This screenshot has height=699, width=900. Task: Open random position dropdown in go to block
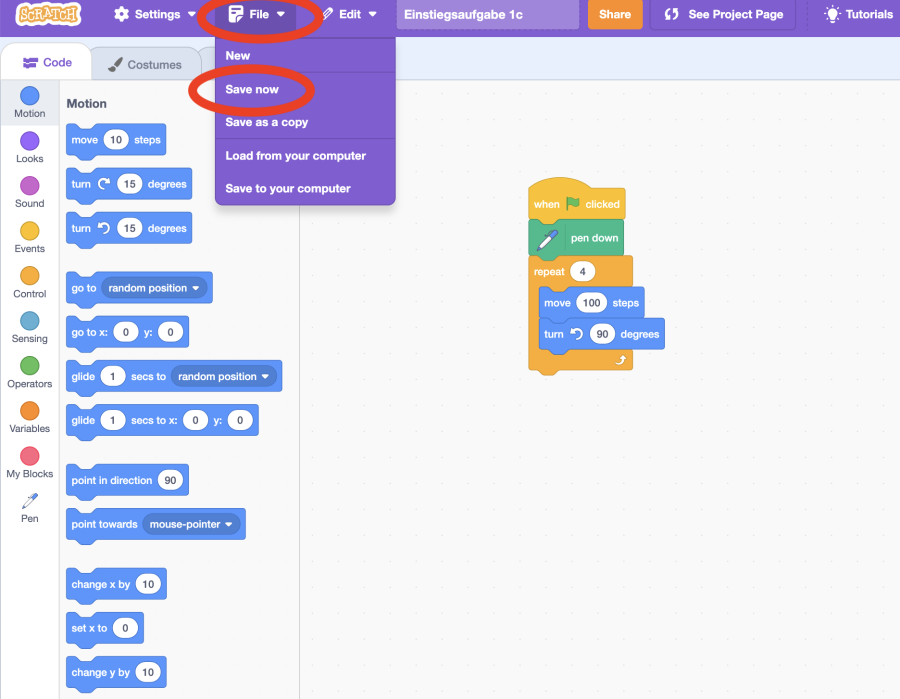point(154,288)
